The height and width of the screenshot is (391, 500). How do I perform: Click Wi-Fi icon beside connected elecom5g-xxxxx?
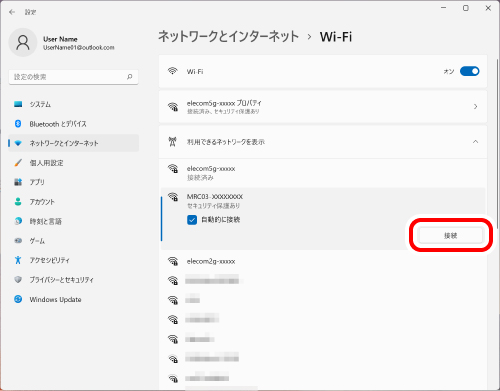pyautogui.click(x=173, y=169)
